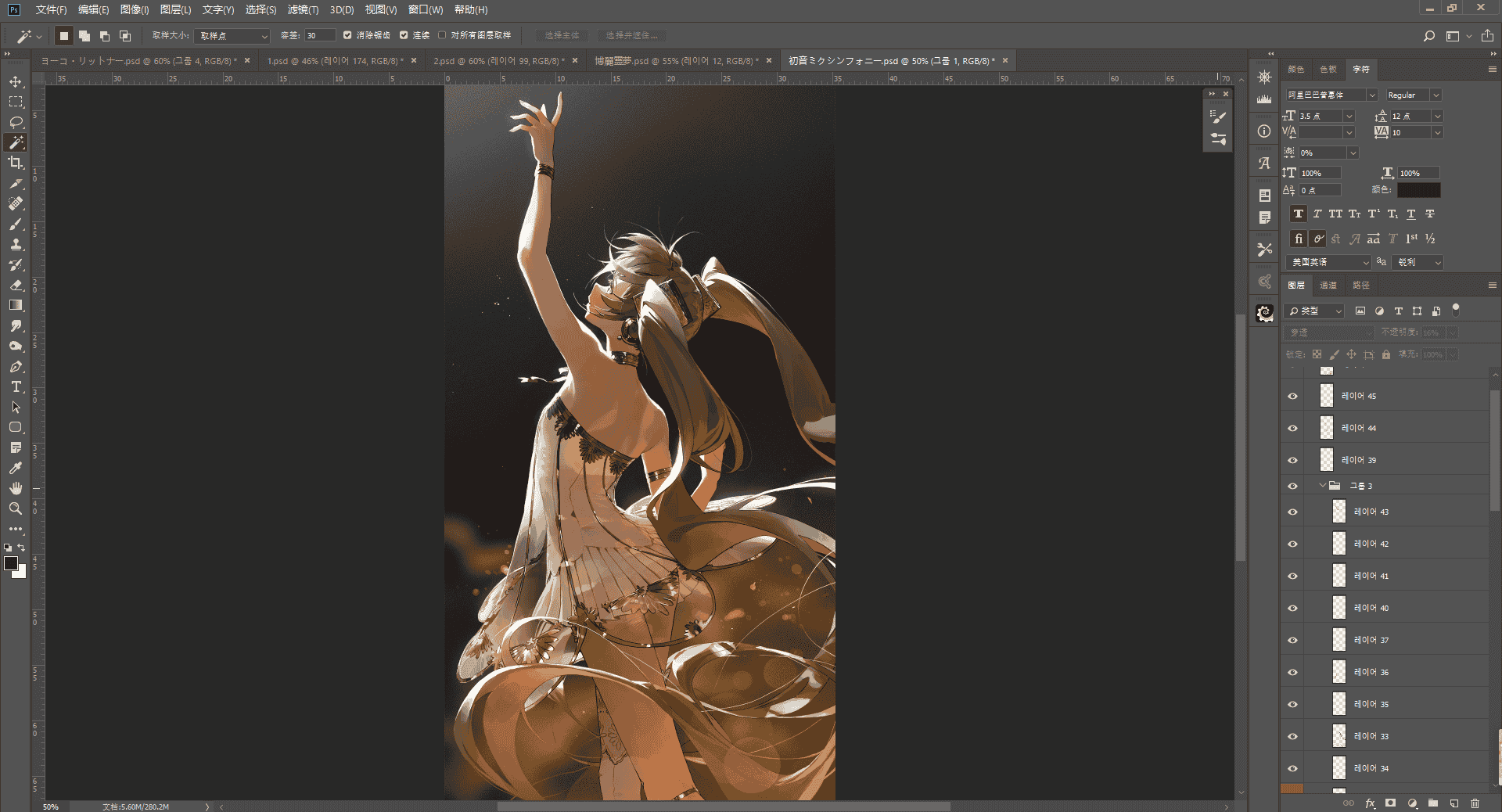Select the Crop tool
The width and height of the screenshot is (1502, 812).
pyautogui.click(x=16, y=163)
